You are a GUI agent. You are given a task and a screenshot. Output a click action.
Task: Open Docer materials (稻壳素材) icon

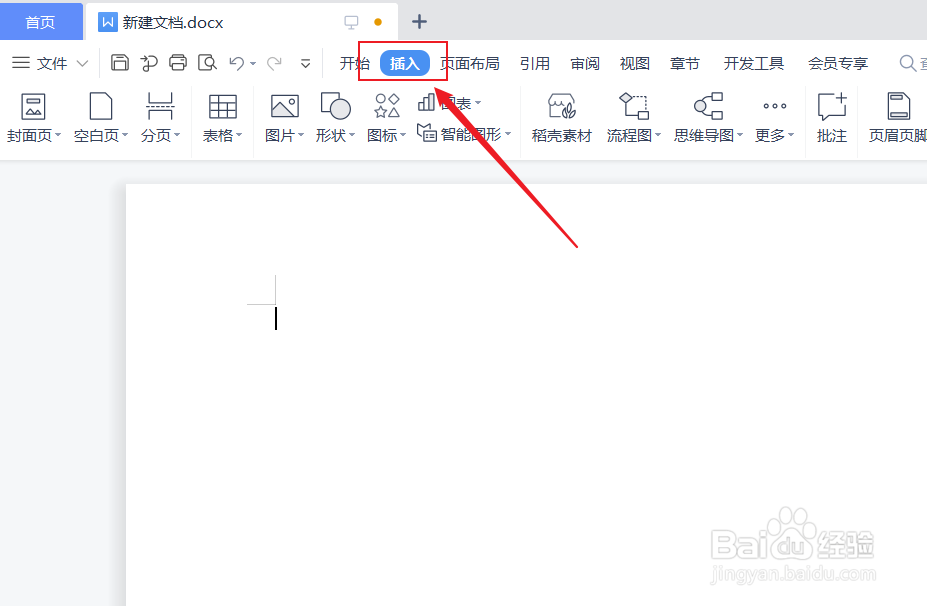[562, 106]
